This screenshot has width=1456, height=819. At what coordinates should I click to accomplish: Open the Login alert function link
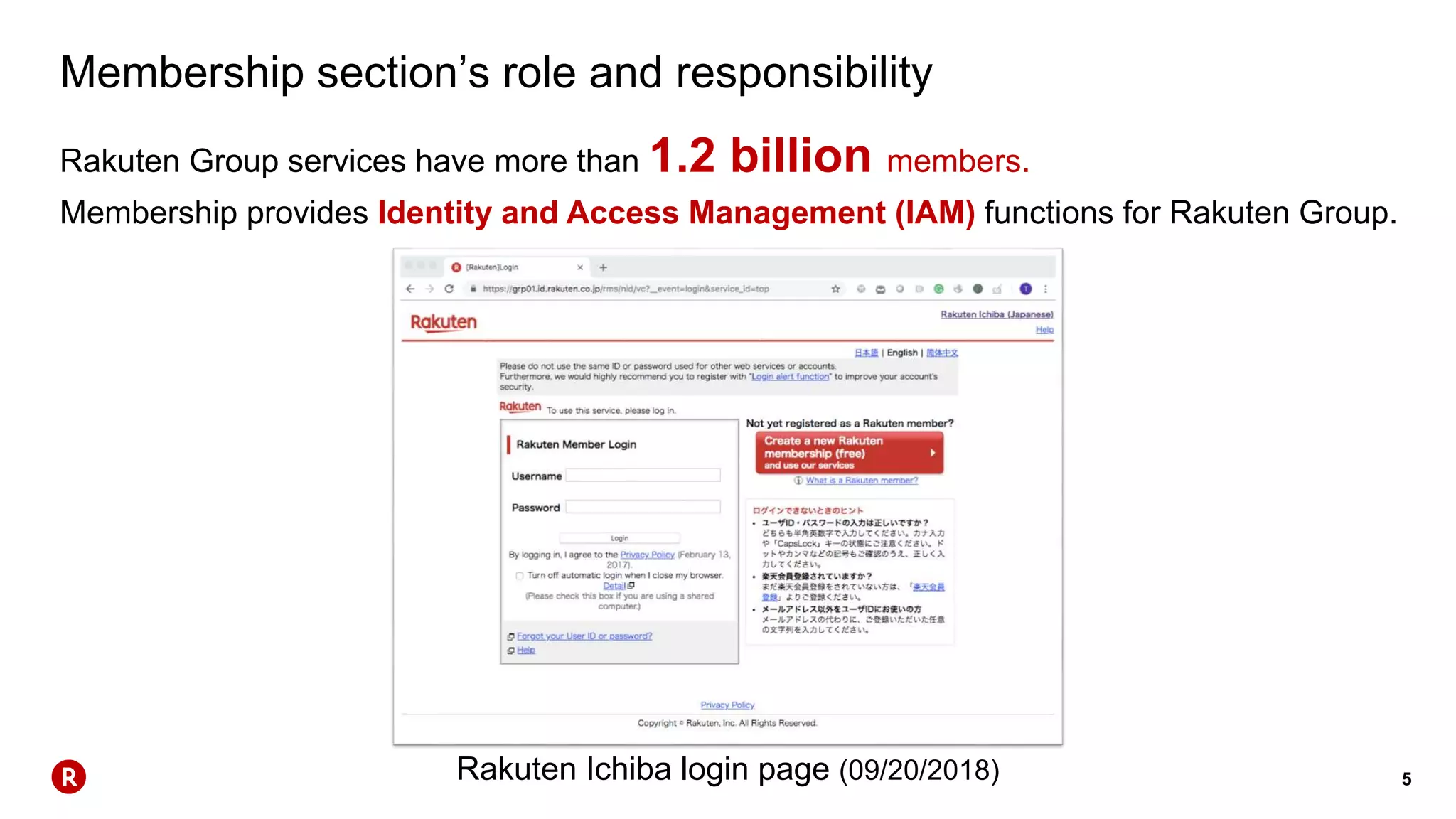(790, 377)
